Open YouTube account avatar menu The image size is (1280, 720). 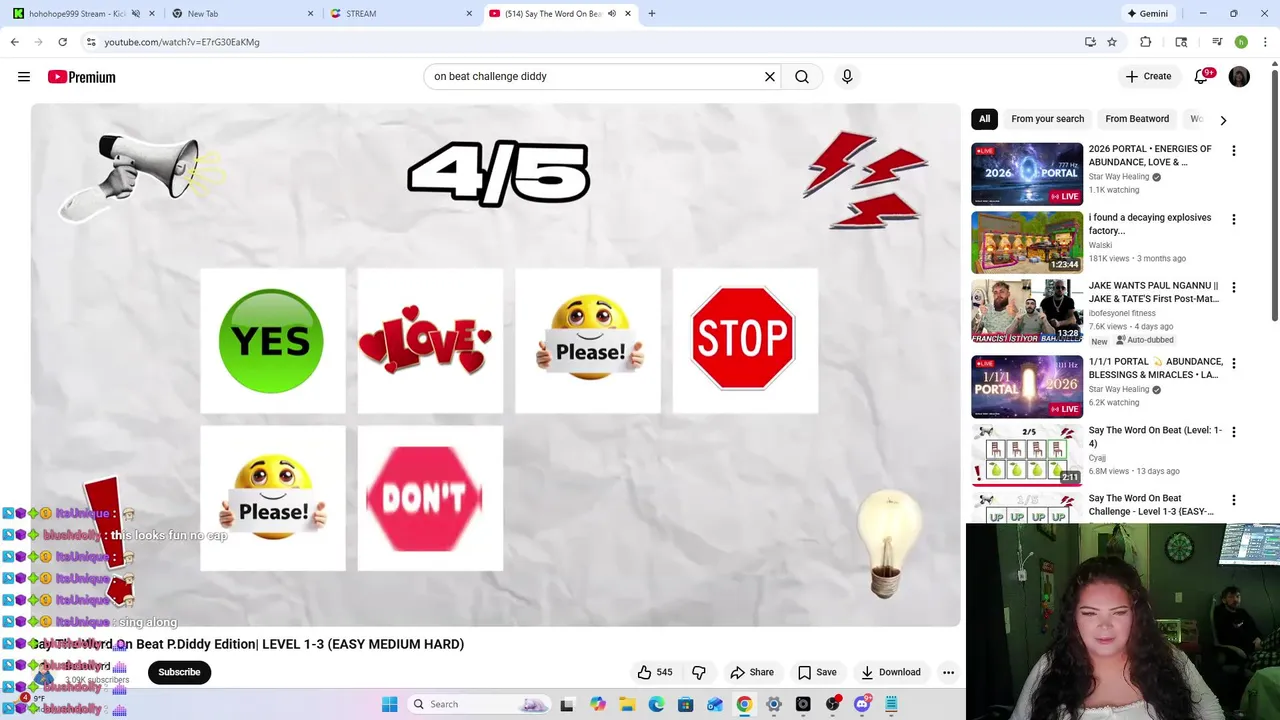[1239, 76]
